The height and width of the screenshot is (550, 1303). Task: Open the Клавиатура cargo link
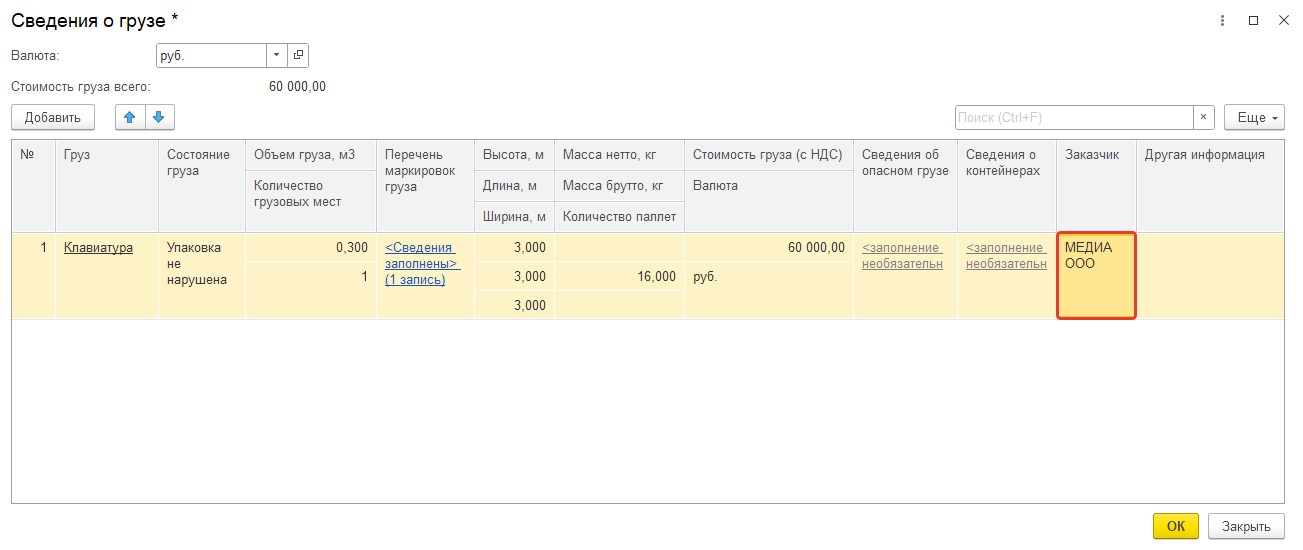[98, 248]
